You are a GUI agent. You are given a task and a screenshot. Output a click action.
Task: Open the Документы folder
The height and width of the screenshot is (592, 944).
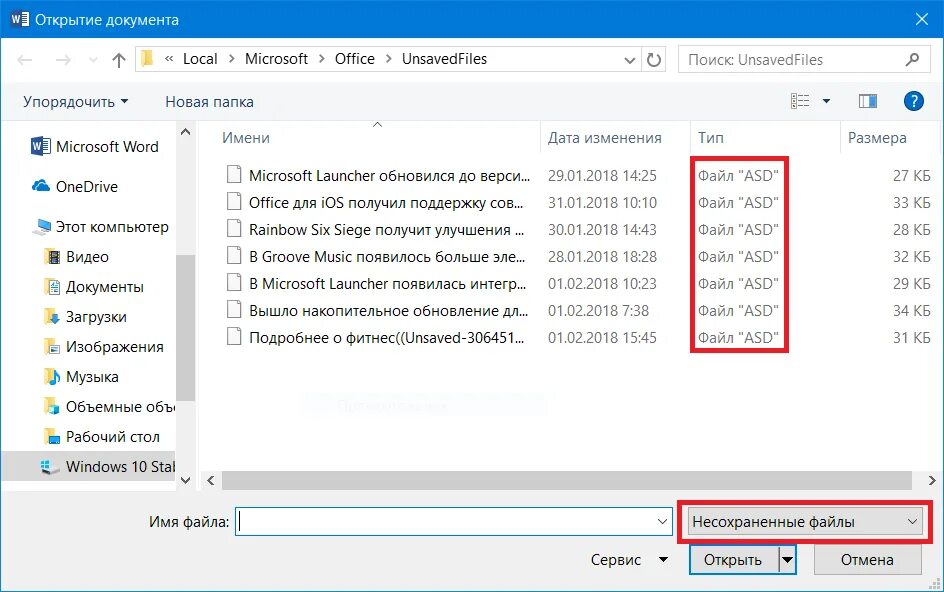(95, 287)
